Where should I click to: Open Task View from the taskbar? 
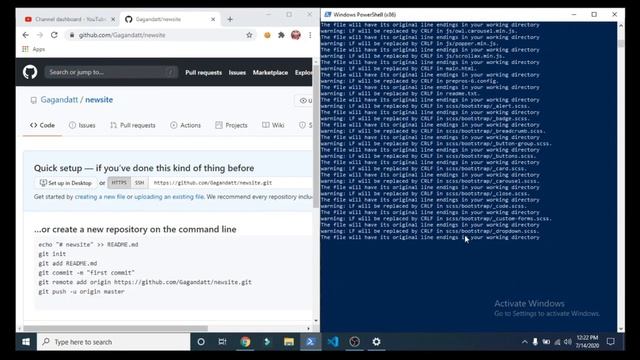point(222,342)
